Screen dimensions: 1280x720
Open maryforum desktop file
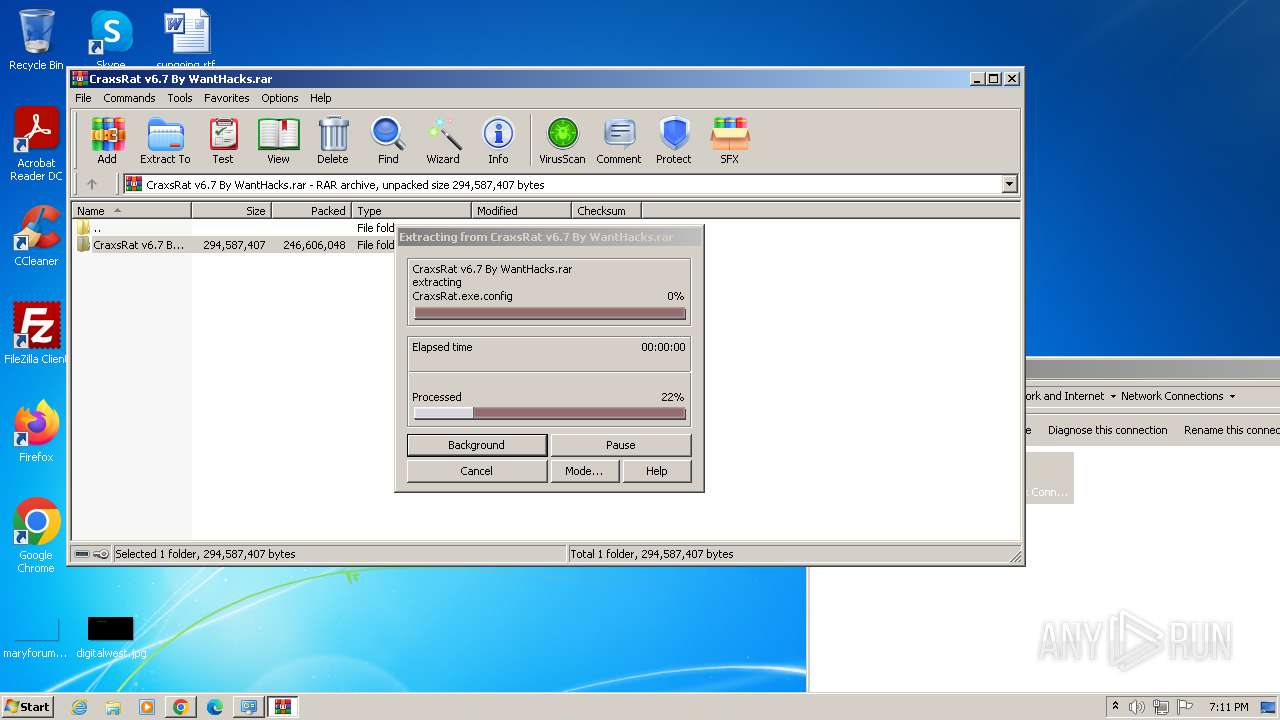coord(35,638)
